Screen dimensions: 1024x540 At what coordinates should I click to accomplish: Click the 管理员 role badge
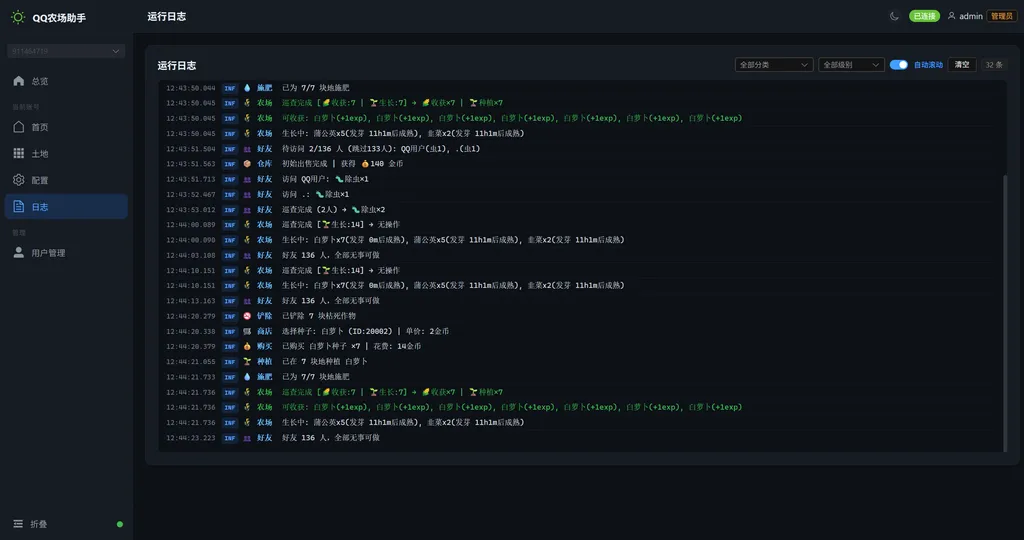point(1001,16)
